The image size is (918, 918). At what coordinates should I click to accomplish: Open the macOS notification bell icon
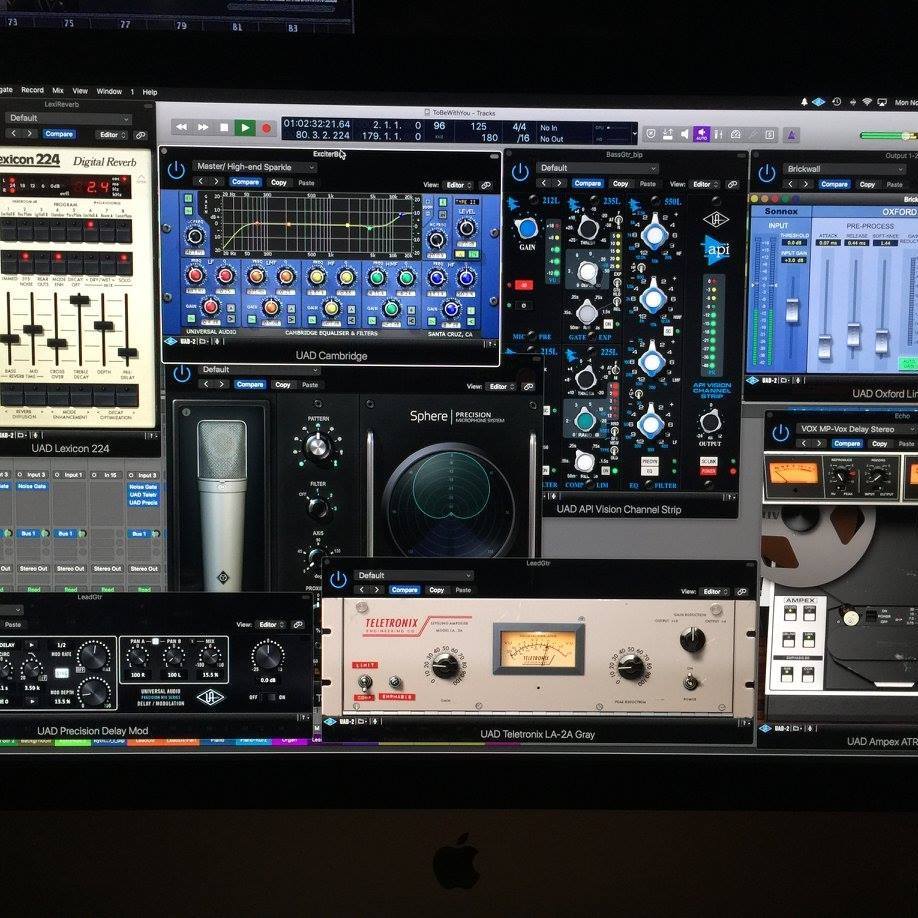pyautogui.click(x=804, y=102)
